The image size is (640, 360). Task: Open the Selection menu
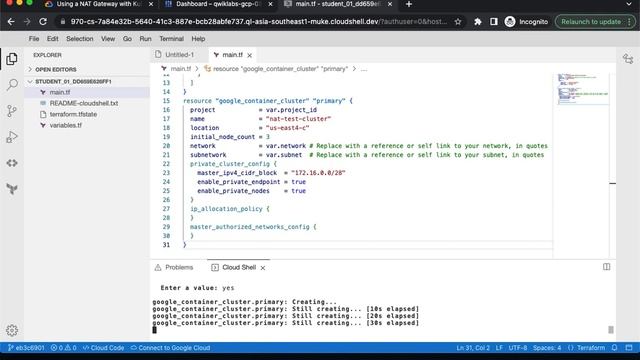[x=80, y=39]
